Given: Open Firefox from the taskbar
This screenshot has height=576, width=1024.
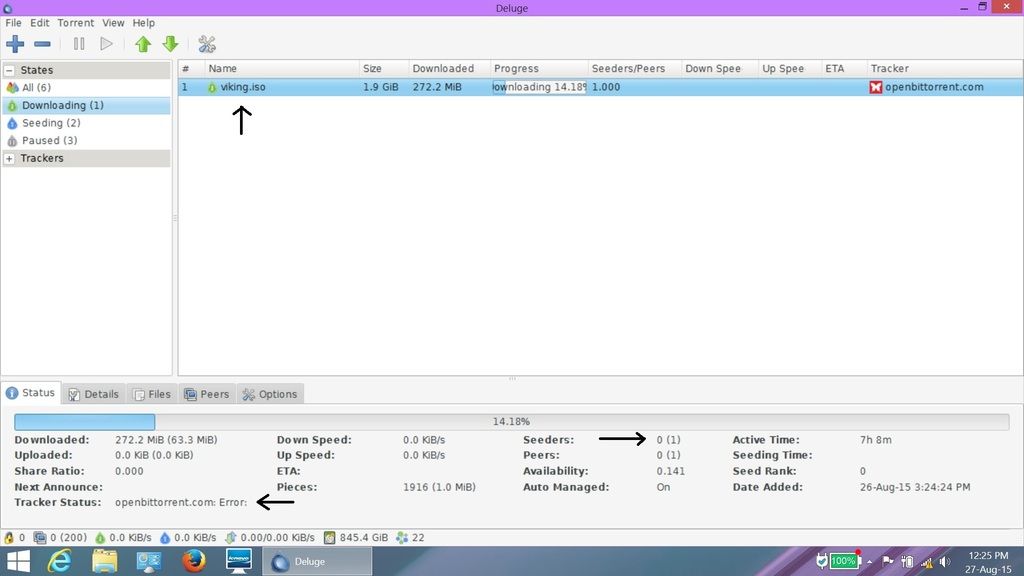Looking at the screenshot, I should pos(194,561).
